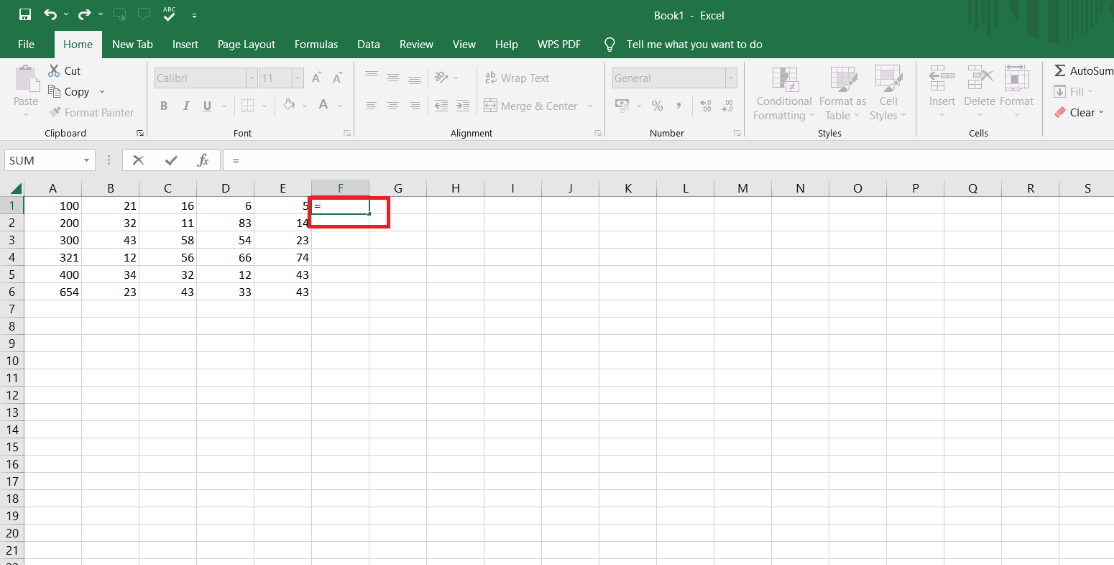Open the Alignment dialog launcher
The height and width of the screenshot is (565, 1114).
[598, 133]
